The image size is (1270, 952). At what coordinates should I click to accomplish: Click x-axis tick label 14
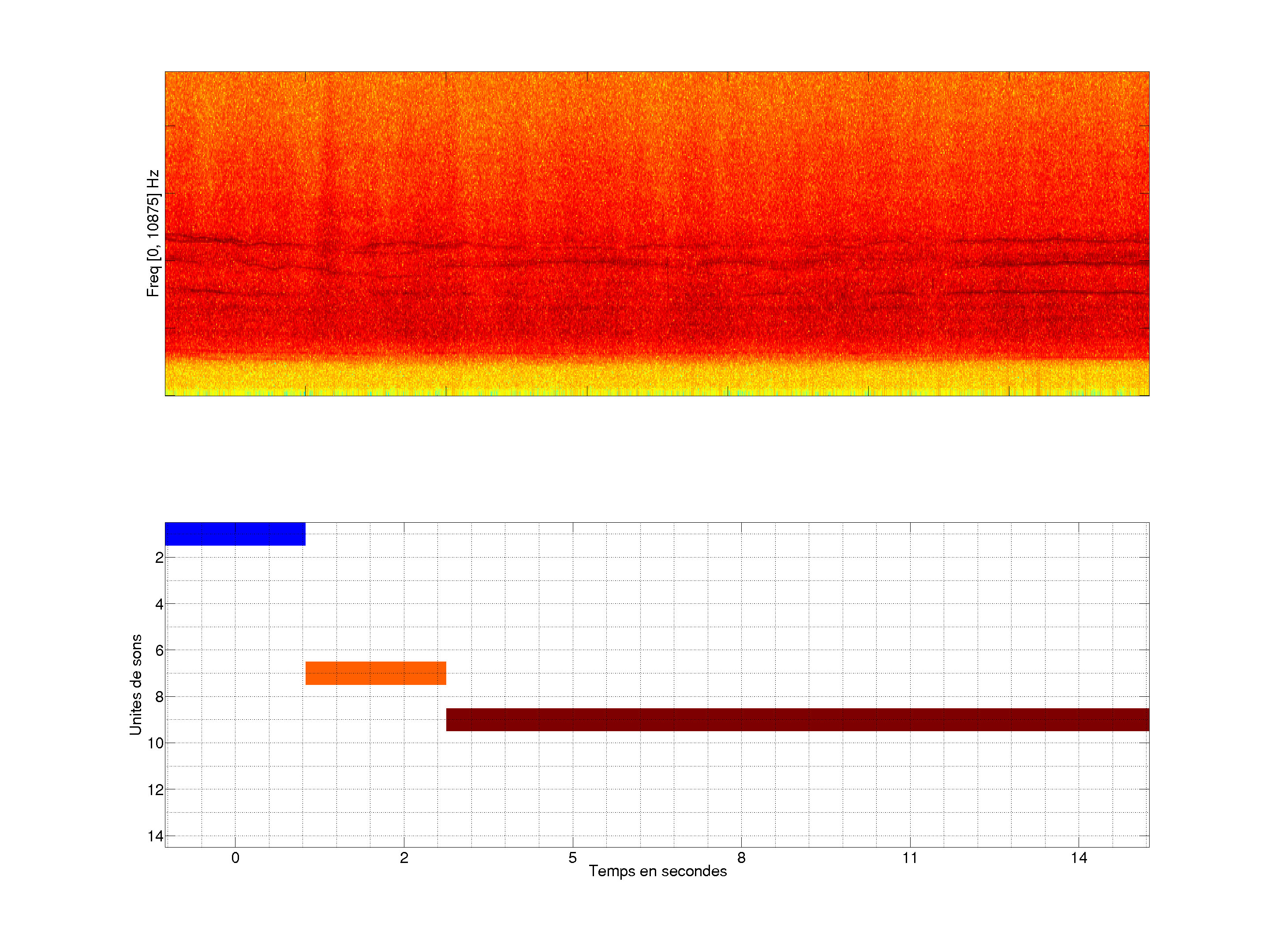click(1079, 858)
